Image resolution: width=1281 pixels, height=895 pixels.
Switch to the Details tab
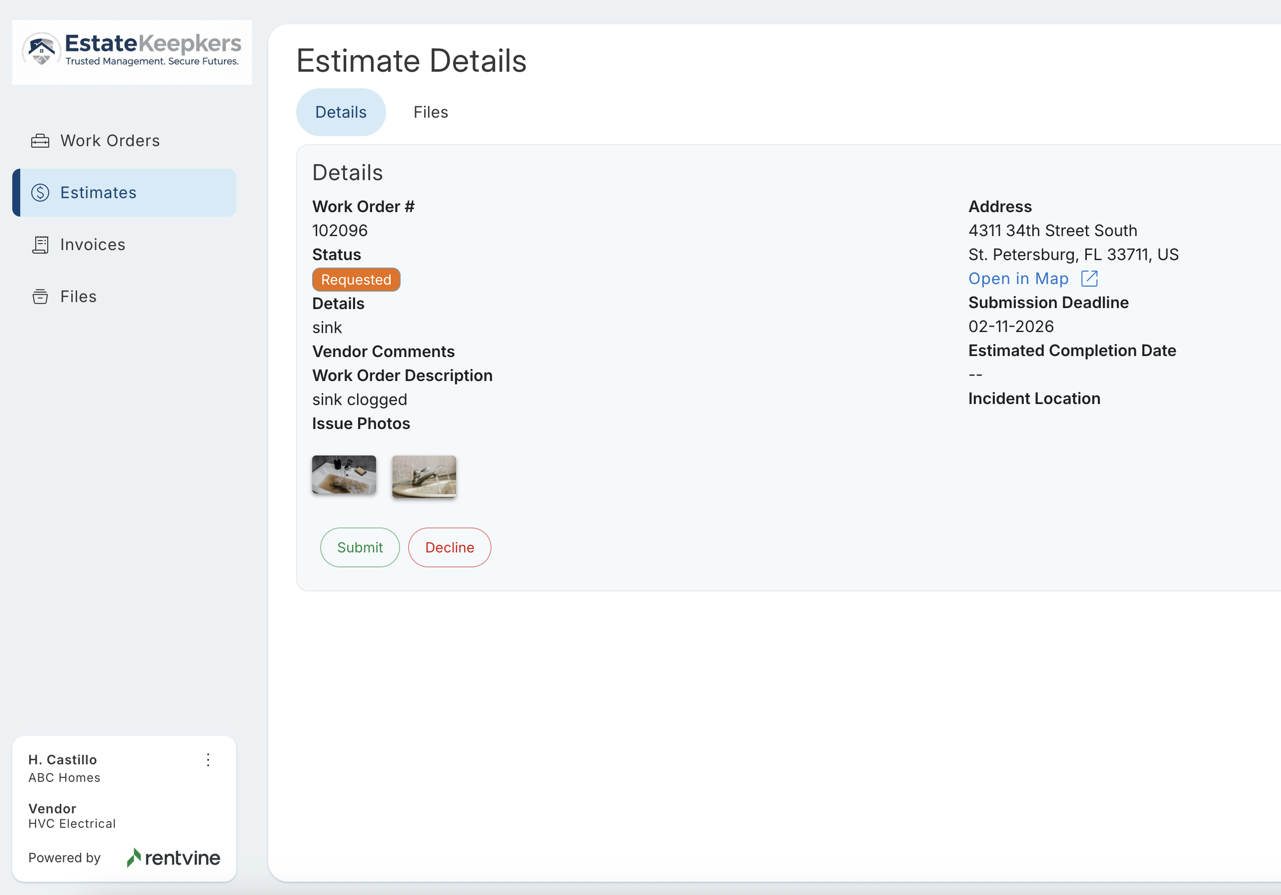click(x=340, y=112)
